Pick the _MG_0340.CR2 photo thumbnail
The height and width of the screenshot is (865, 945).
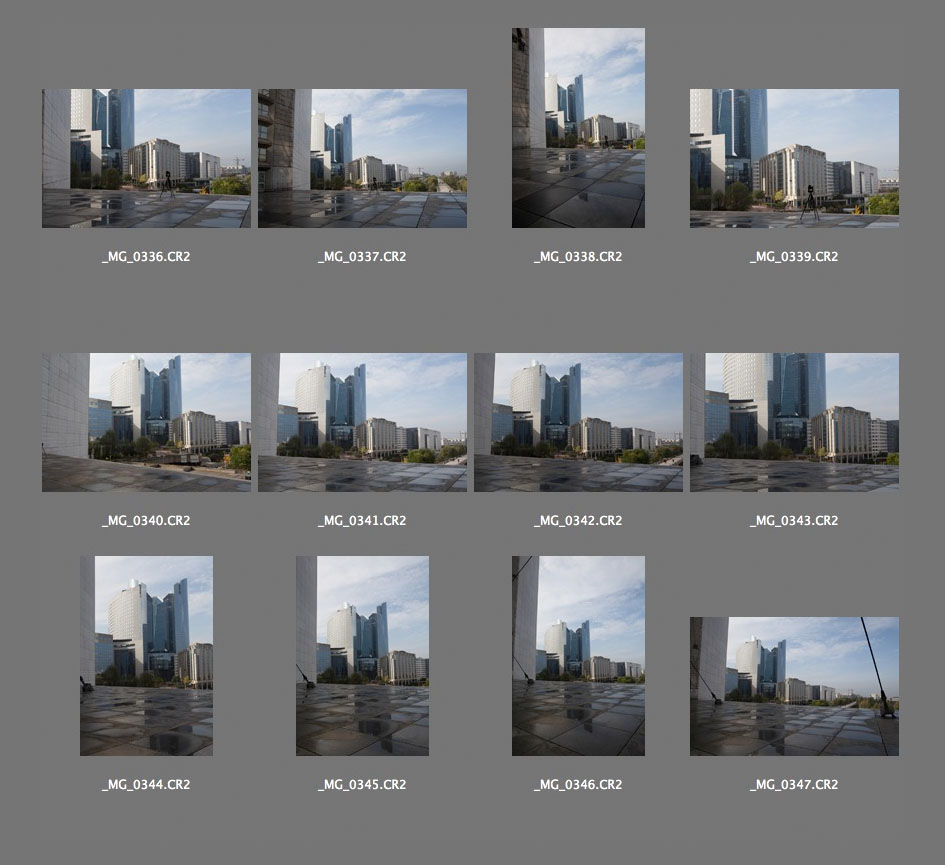pos(146,422)
